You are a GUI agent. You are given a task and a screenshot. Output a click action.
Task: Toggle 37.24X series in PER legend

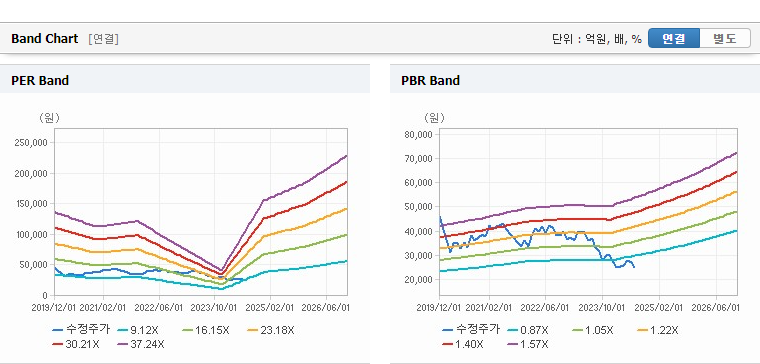tap(141, 344)
